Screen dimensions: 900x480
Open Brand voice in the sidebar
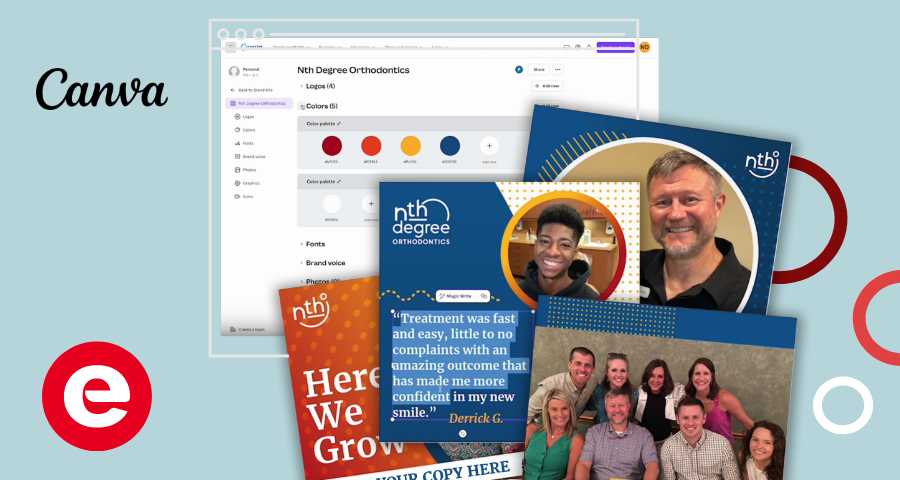point(250,156)
